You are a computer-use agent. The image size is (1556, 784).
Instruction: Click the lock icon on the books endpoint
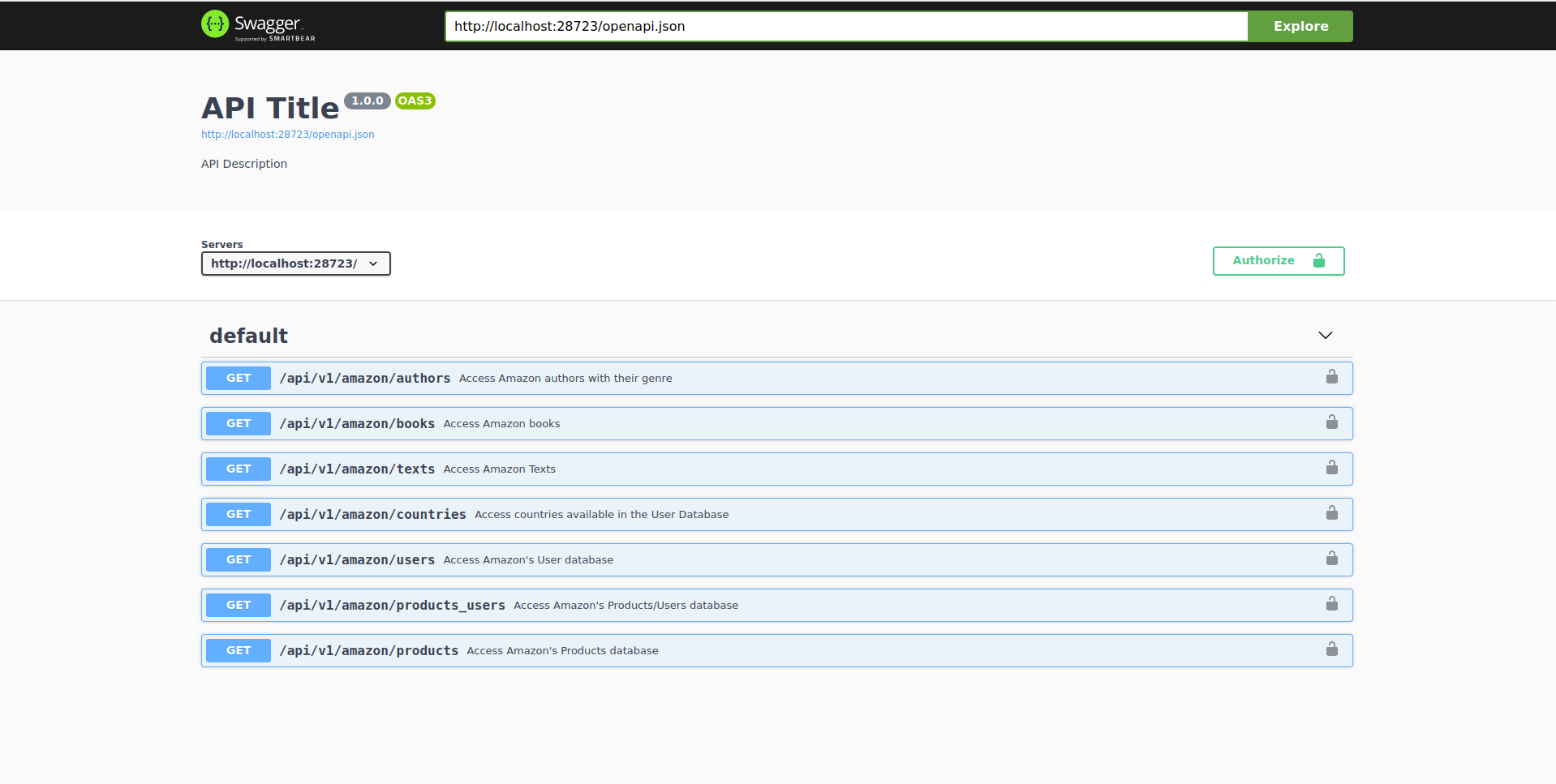[1331, 422]
